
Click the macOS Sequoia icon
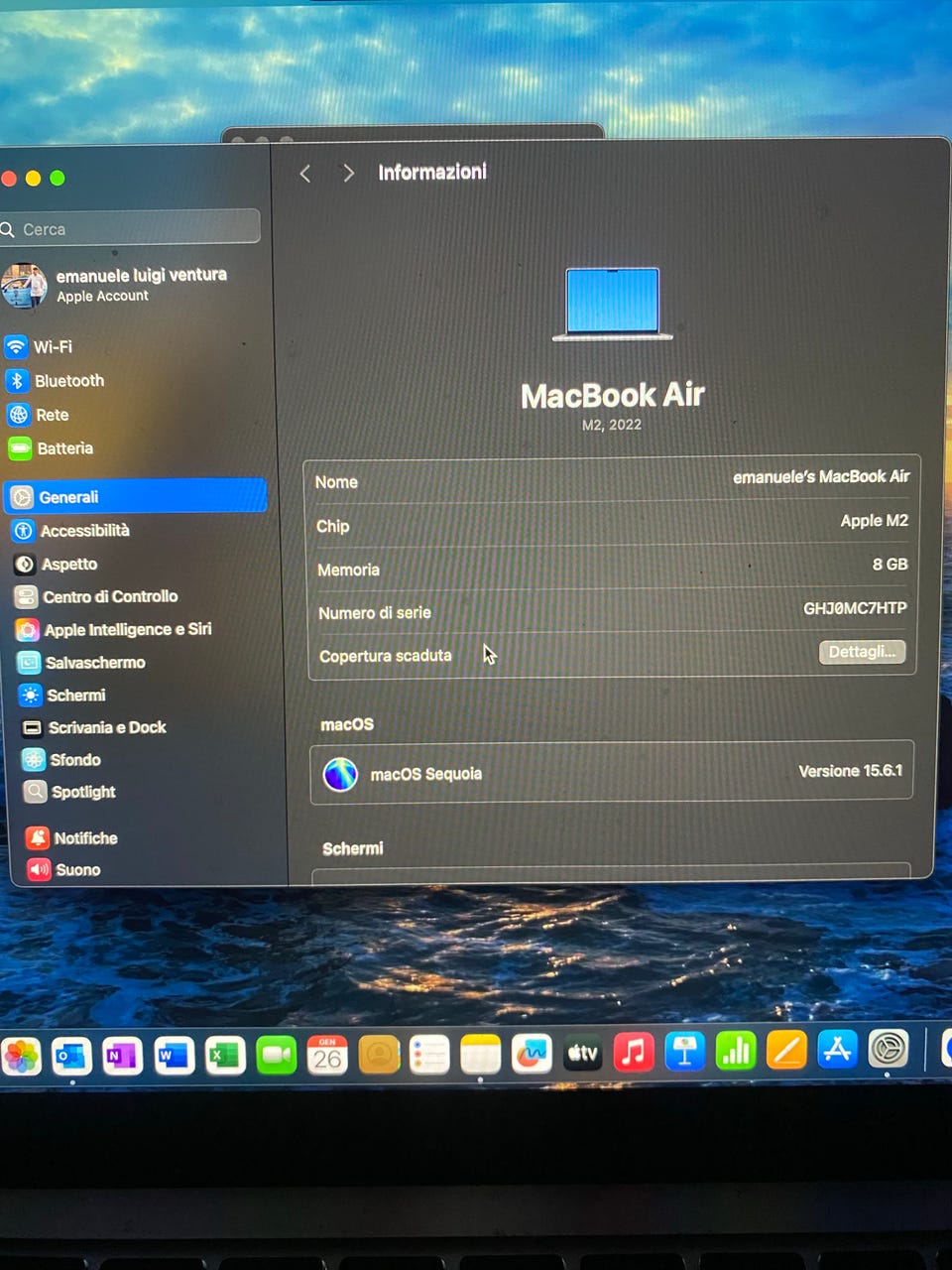tap(340, 774)
